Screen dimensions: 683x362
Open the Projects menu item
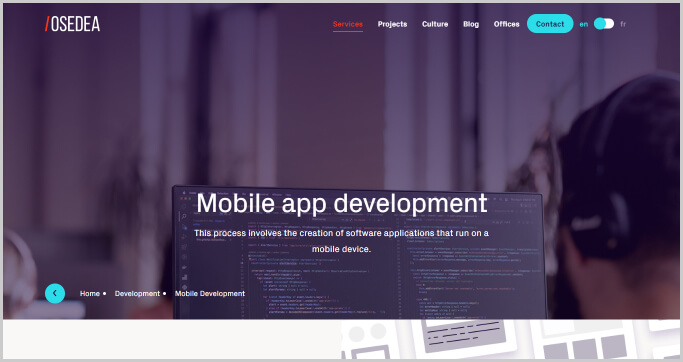click(392, 24)
